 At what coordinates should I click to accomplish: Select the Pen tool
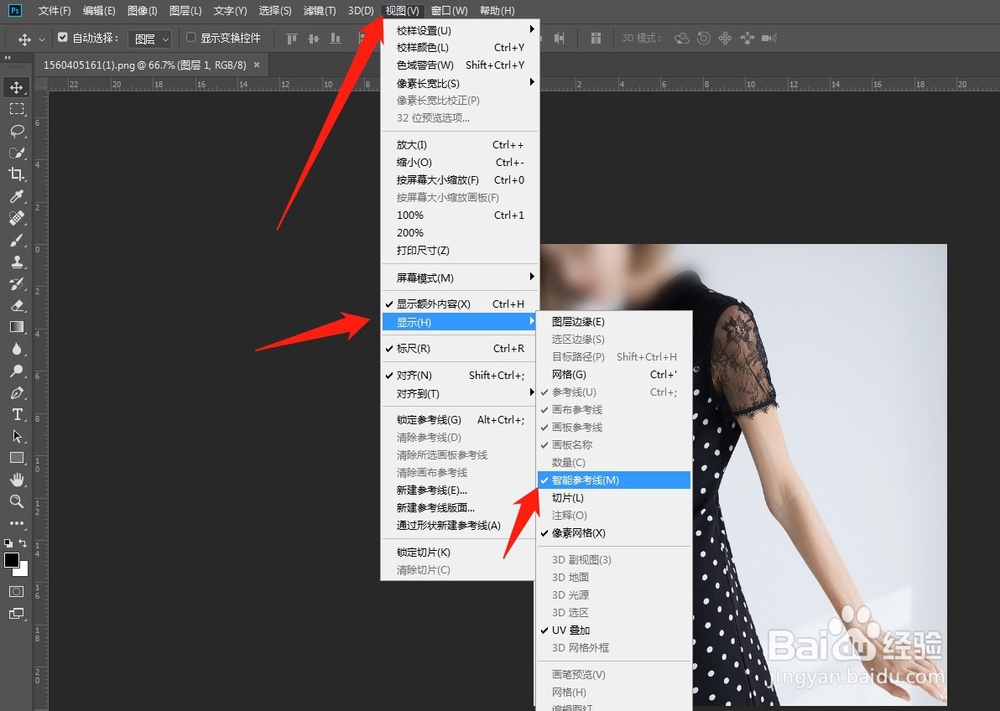[x=17, y=393]
